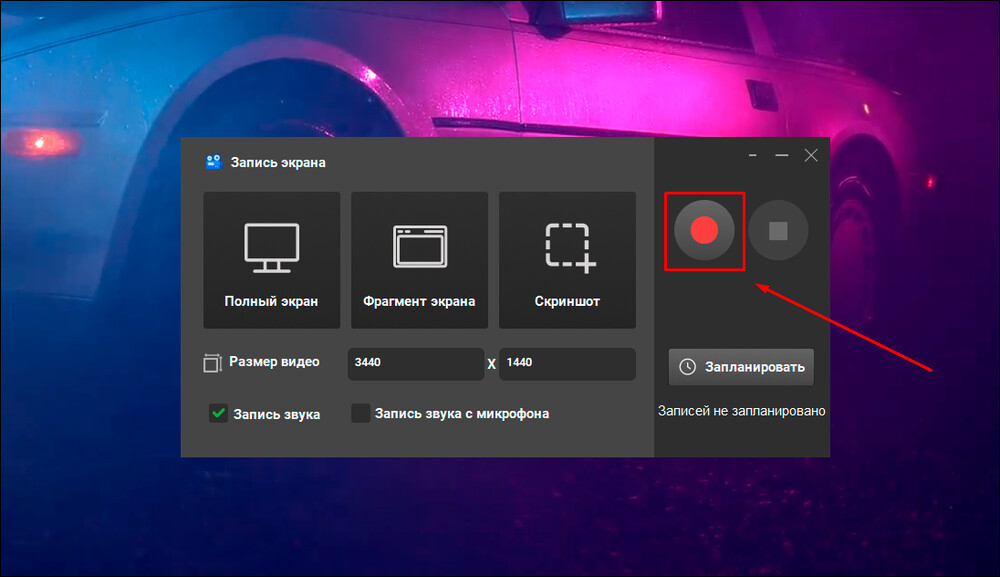Click the Записей не запланировано status text
This screenshot has width=1000, height=577.
(x=741, y=411)
